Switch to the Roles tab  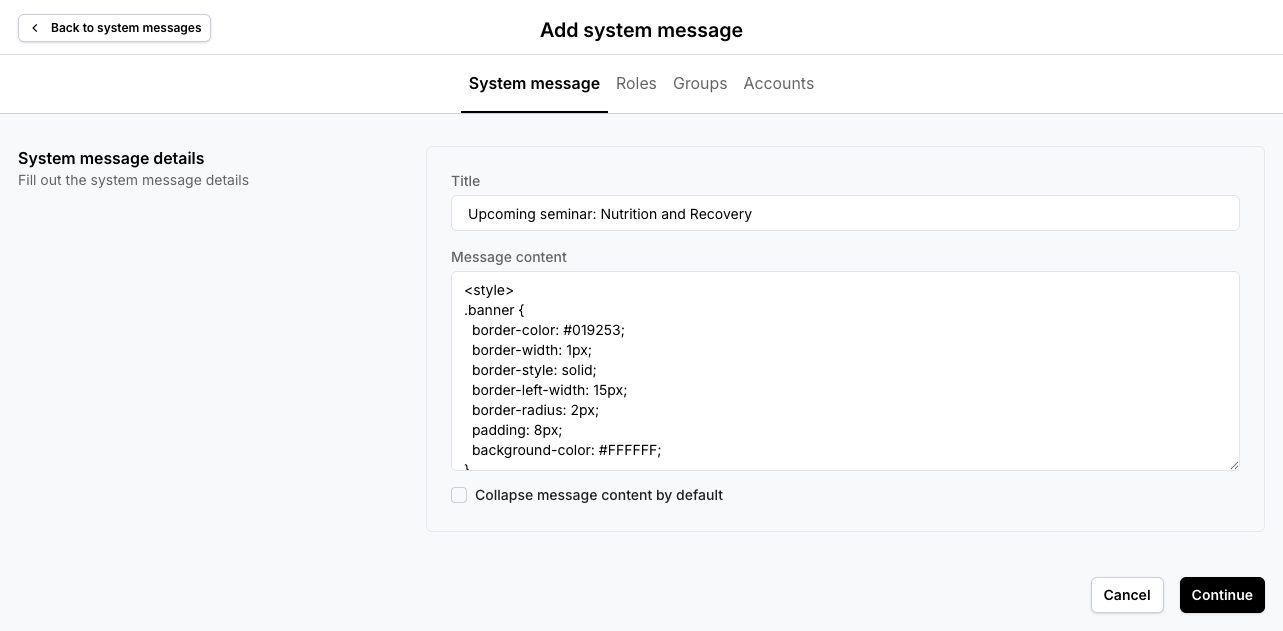(636, 84)
